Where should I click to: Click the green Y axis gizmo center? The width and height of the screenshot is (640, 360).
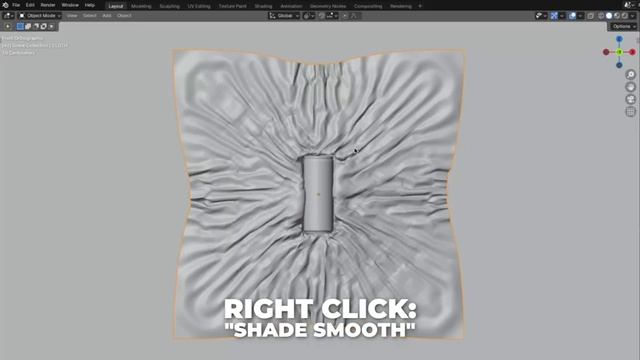(619, 52)
